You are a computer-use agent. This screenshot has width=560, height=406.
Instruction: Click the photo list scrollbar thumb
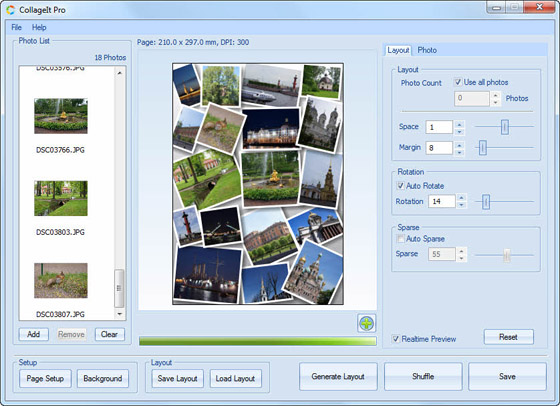click(x=119, y=288)
